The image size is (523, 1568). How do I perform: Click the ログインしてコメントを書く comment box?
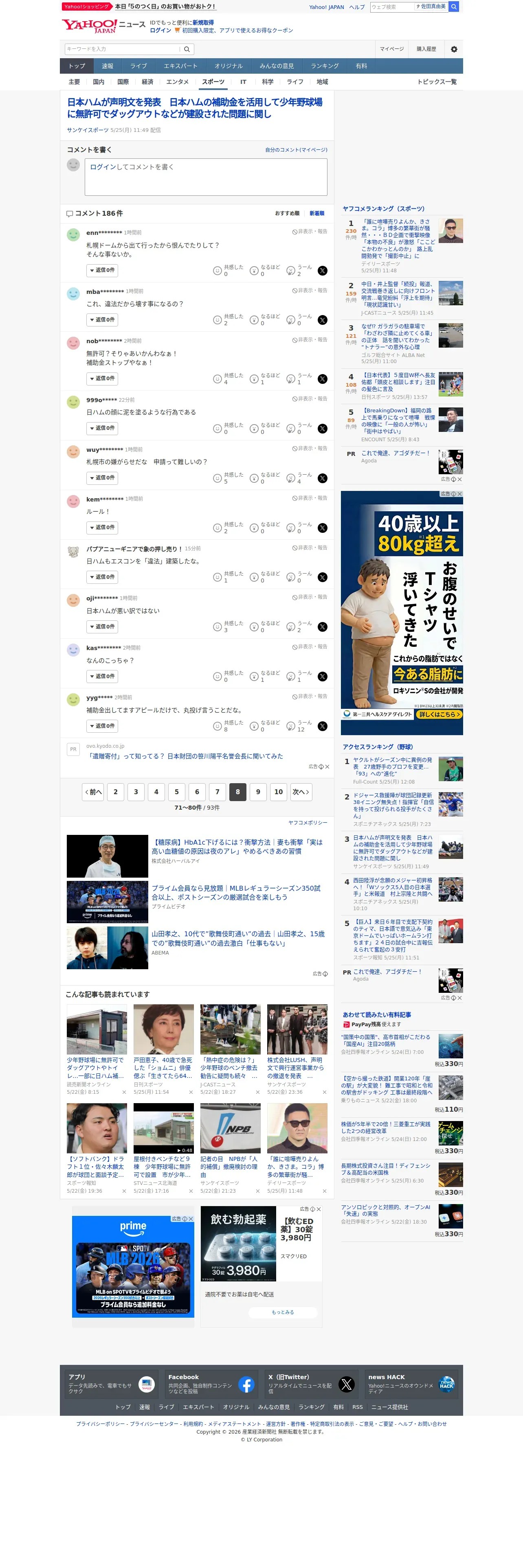206,177
